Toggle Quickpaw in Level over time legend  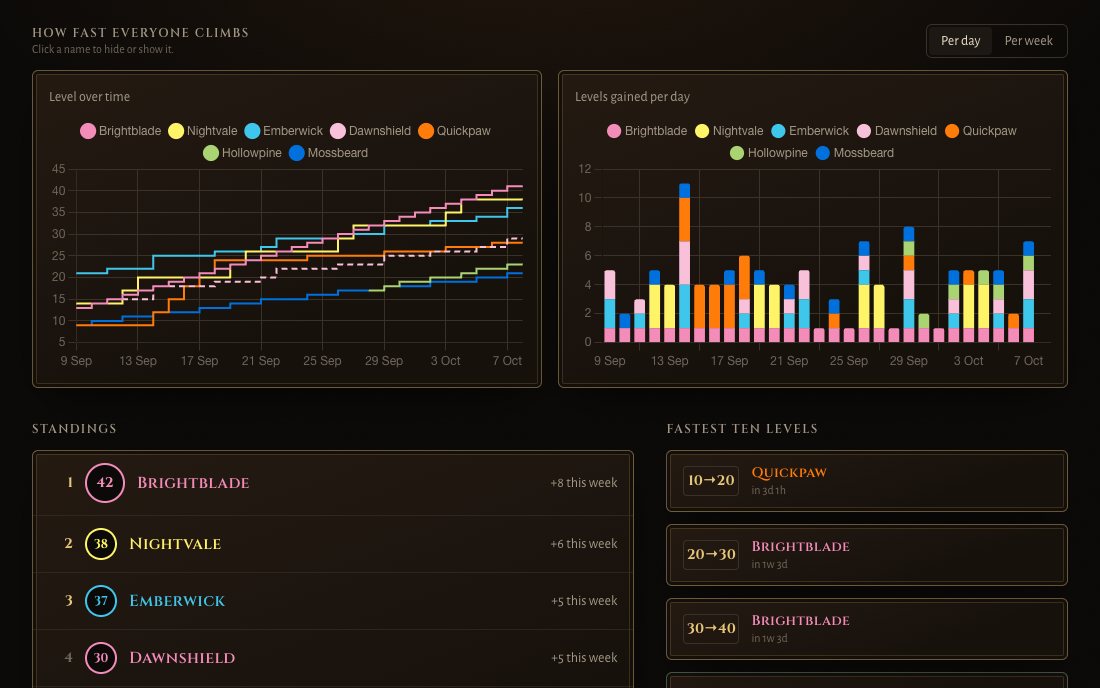click(454, 131)
